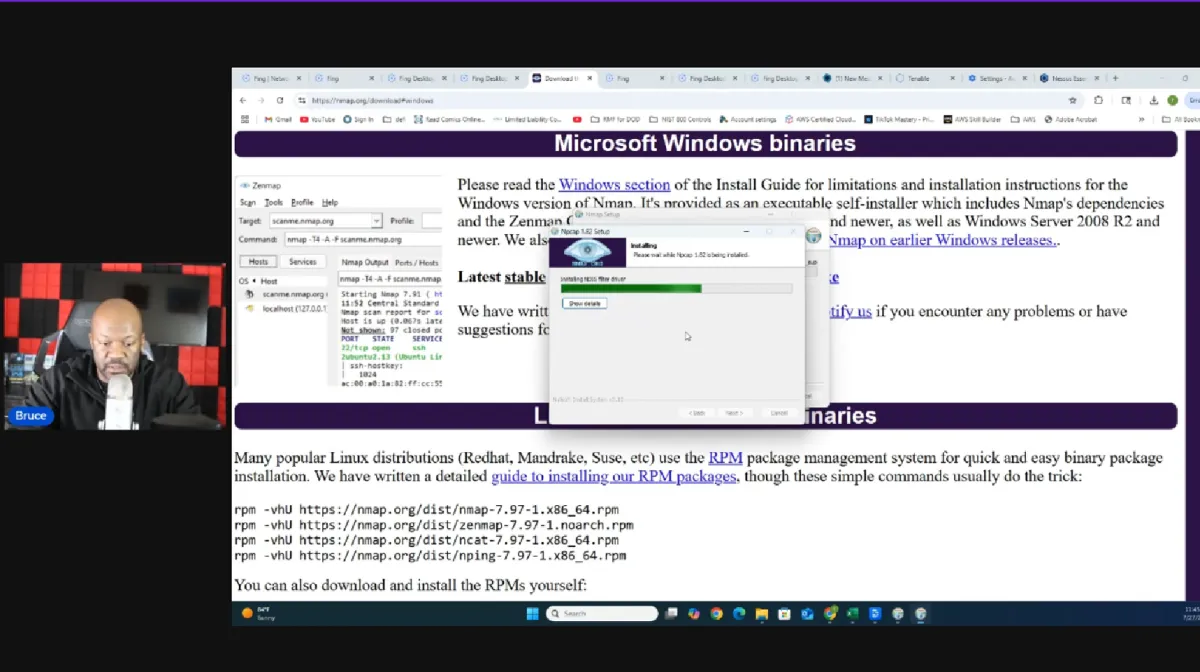
Task: Open the TikTok Mastery bookmark
Action: pyautogui.click(x=899, y=119)
